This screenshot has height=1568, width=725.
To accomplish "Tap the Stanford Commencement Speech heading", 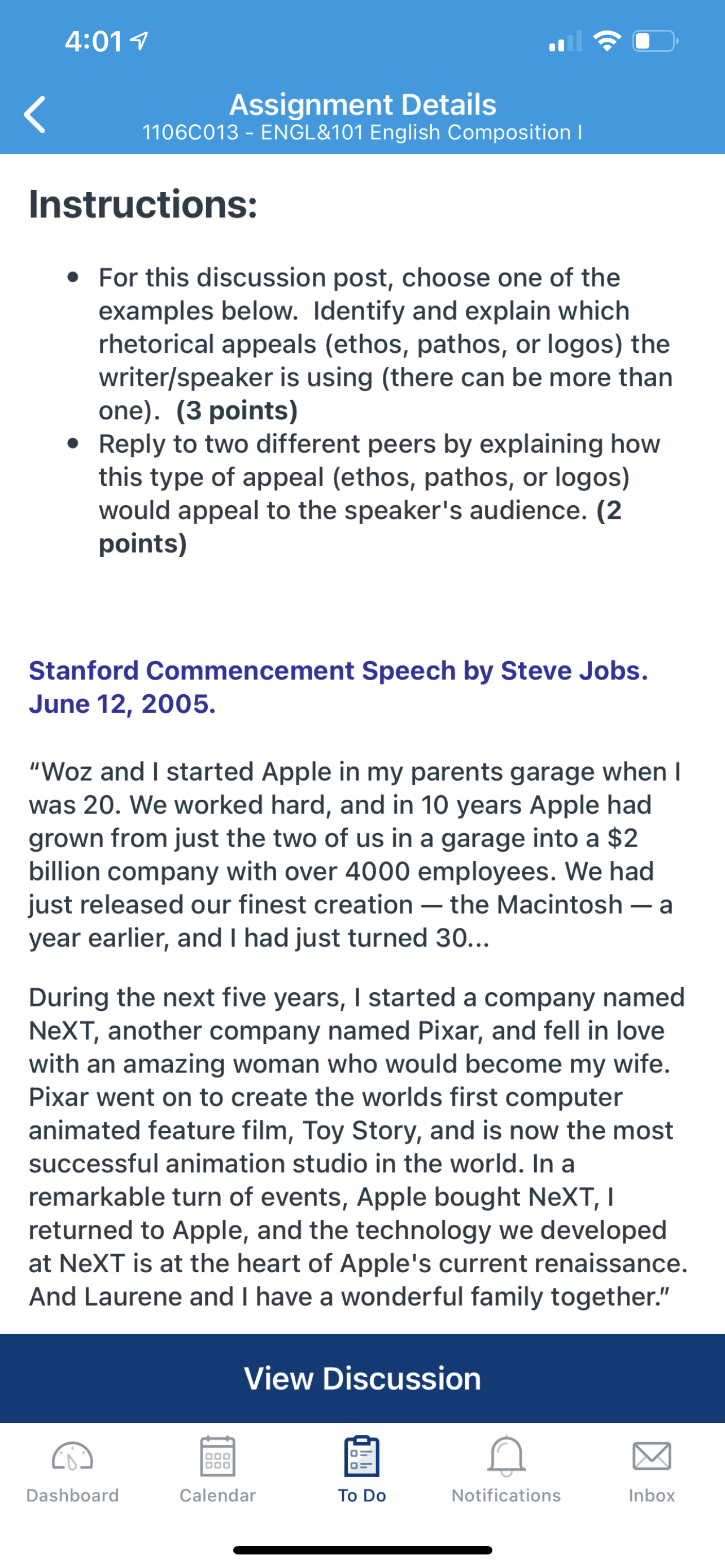I will click(338, 686).
